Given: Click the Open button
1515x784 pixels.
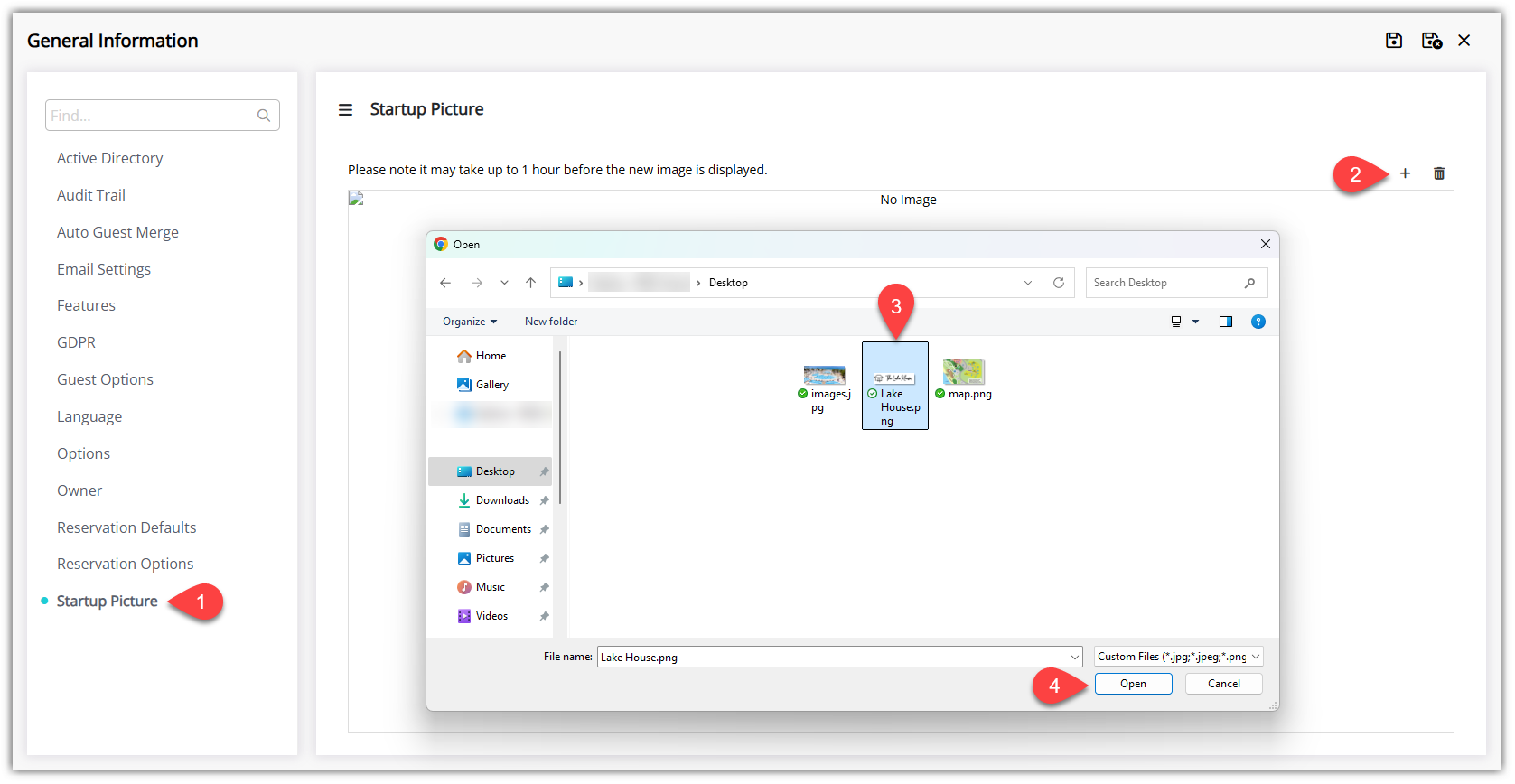Looking at the screenshot, I should coord(1134,684).
